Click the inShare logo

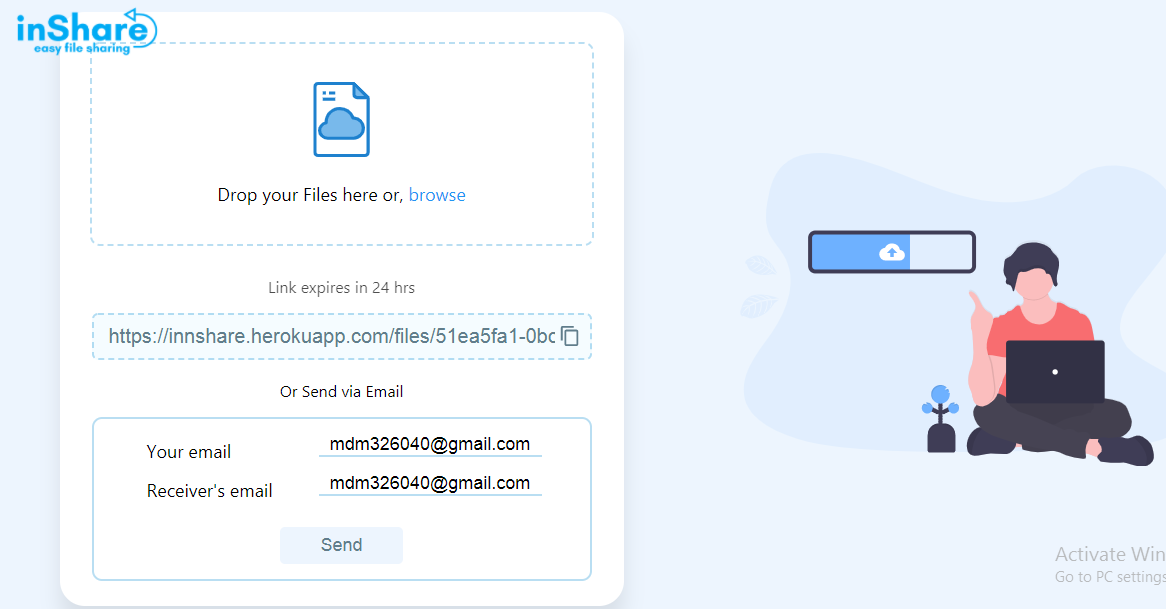click(x=86, y=32)
